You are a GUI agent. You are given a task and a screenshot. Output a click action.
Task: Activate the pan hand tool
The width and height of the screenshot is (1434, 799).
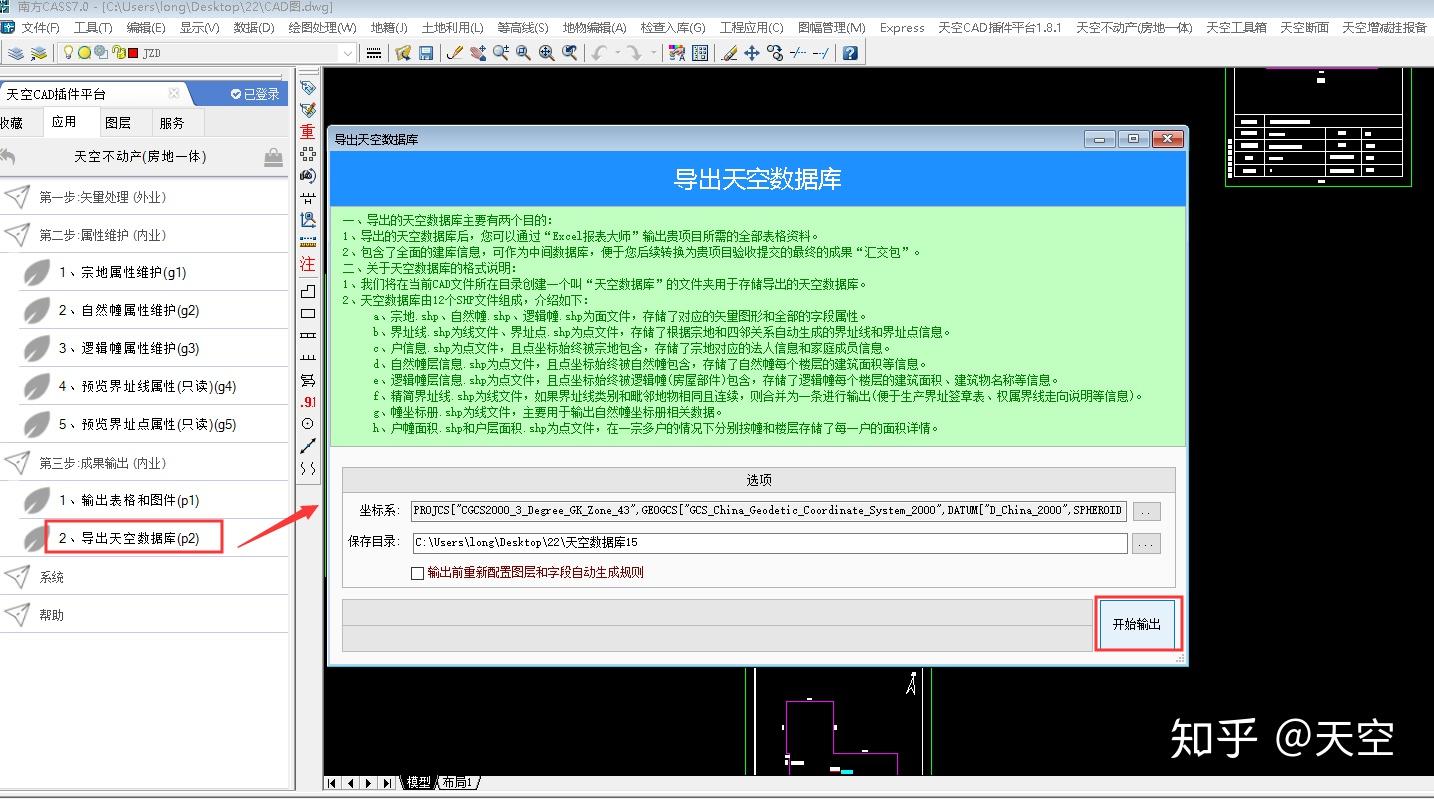point(477,53)
